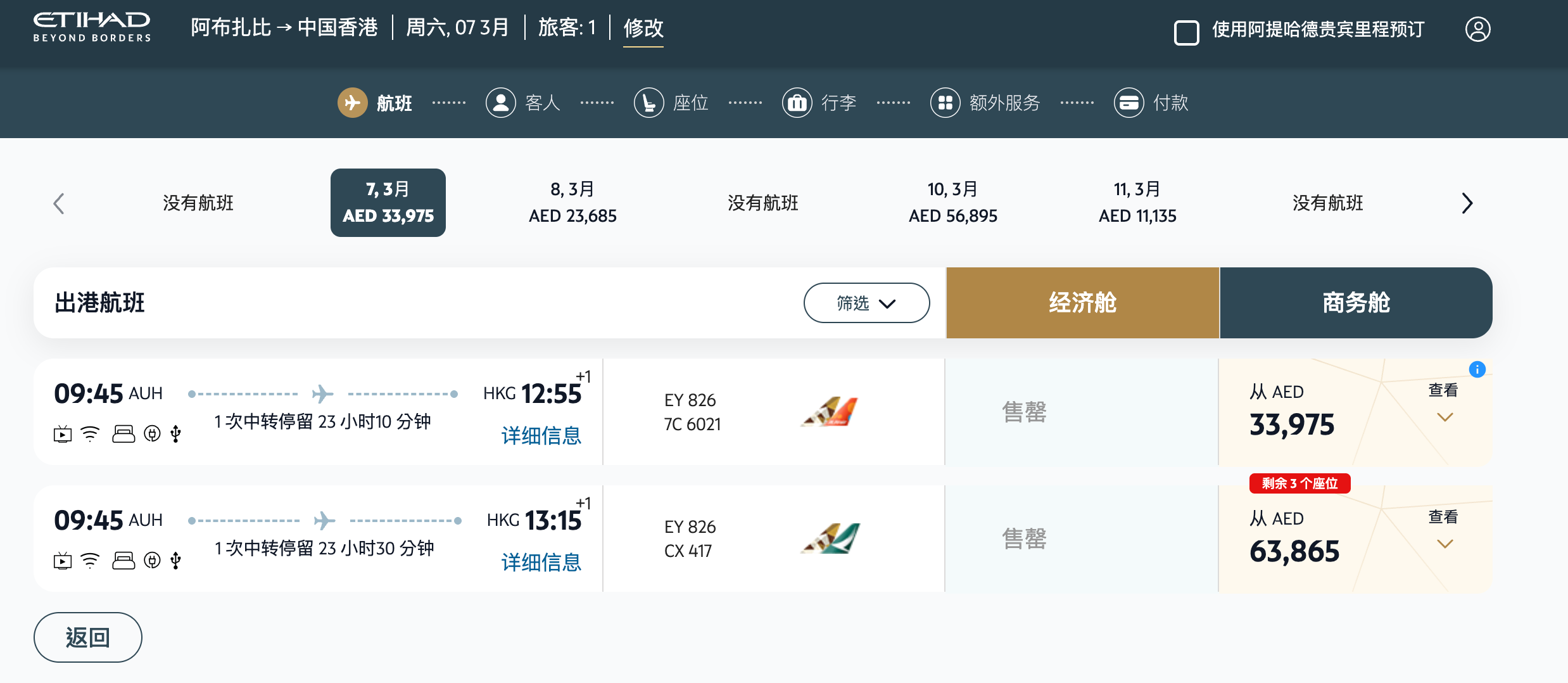Click the 付款 payment card icon

click(x=1129, y=103)
